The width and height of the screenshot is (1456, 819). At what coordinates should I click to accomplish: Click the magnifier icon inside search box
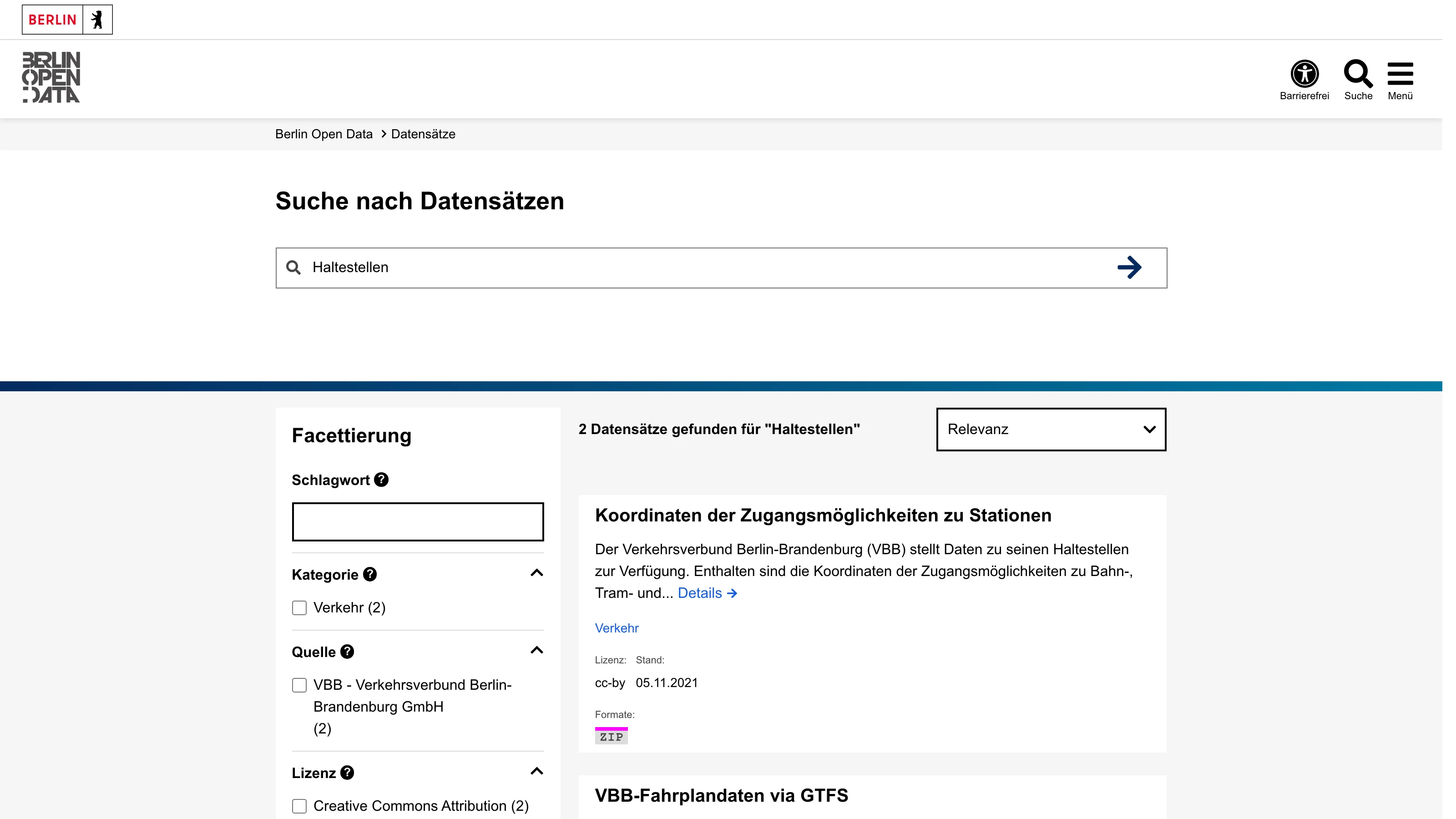(293, 268)
